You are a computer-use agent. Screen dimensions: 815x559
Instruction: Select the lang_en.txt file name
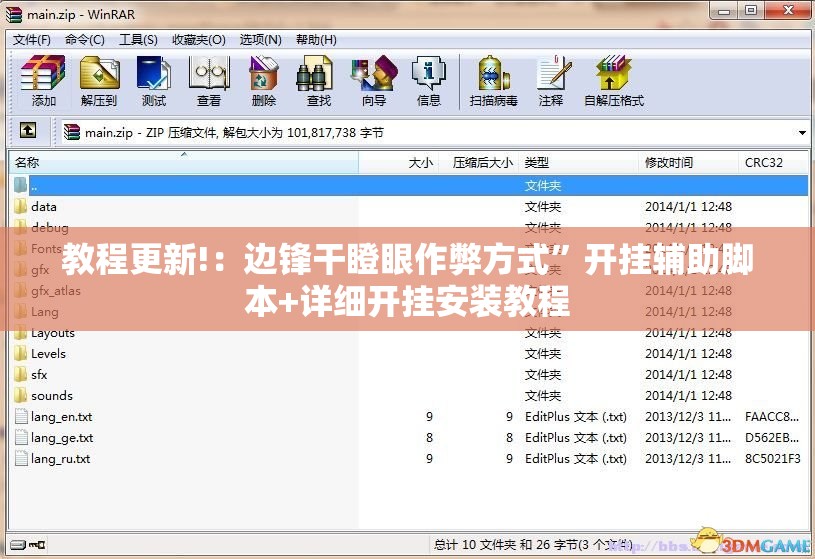tap(61, 417)
